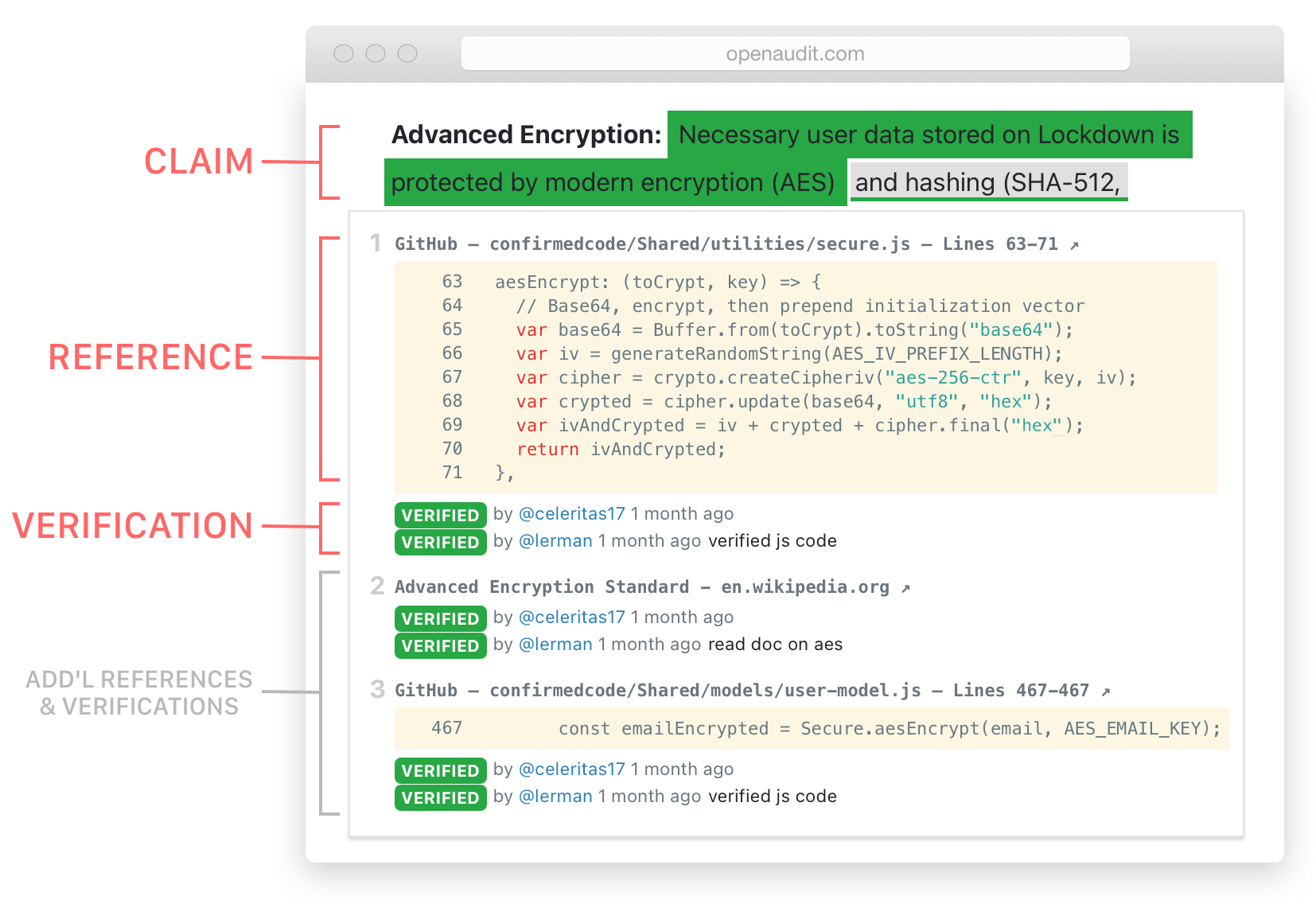Click the reference number 1

point(376,243)
